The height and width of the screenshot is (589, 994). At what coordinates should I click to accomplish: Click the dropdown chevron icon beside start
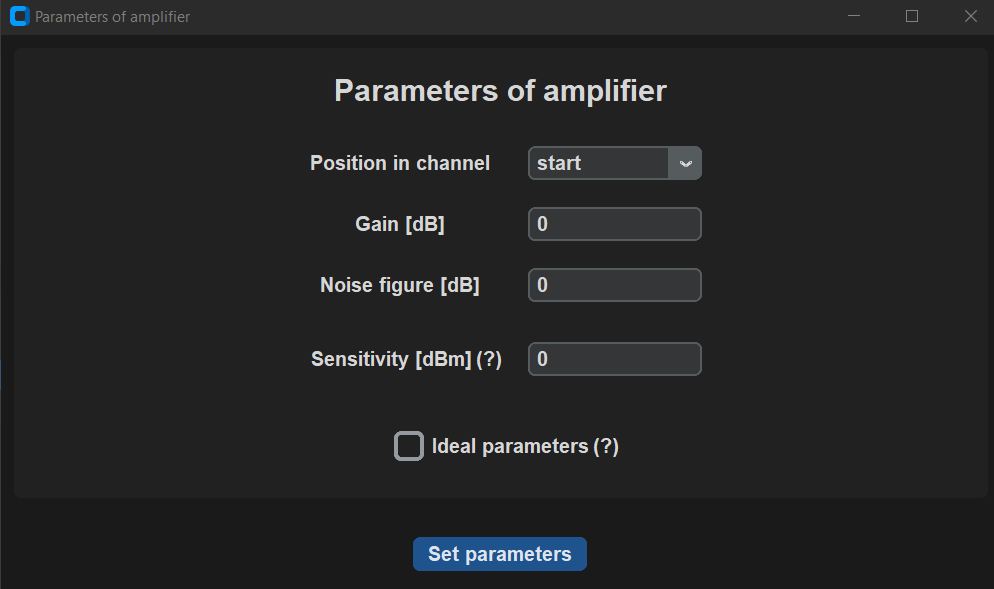tap(686, 163)
